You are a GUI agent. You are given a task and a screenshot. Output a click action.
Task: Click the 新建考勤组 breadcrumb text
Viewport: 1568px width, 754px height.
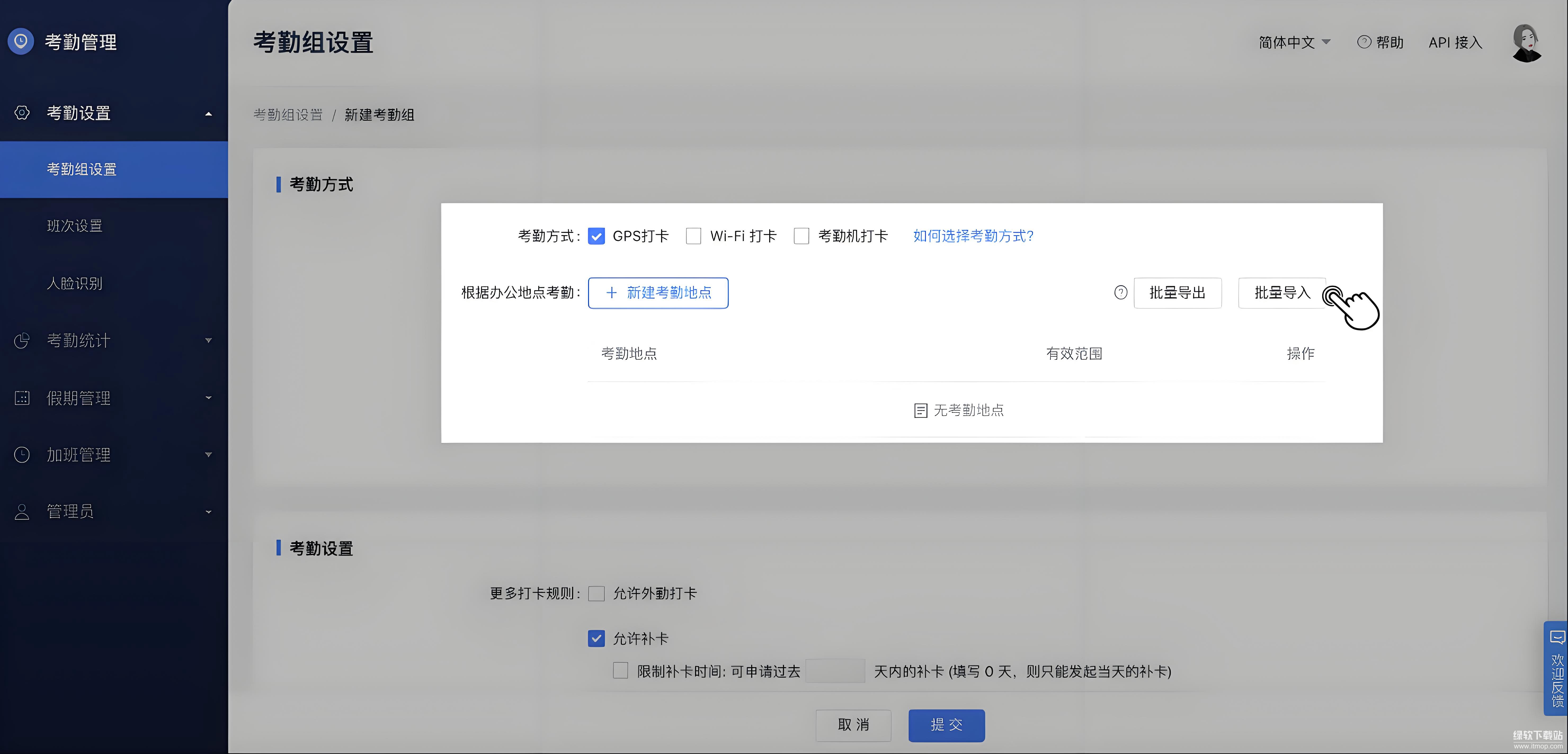(379, 114)
